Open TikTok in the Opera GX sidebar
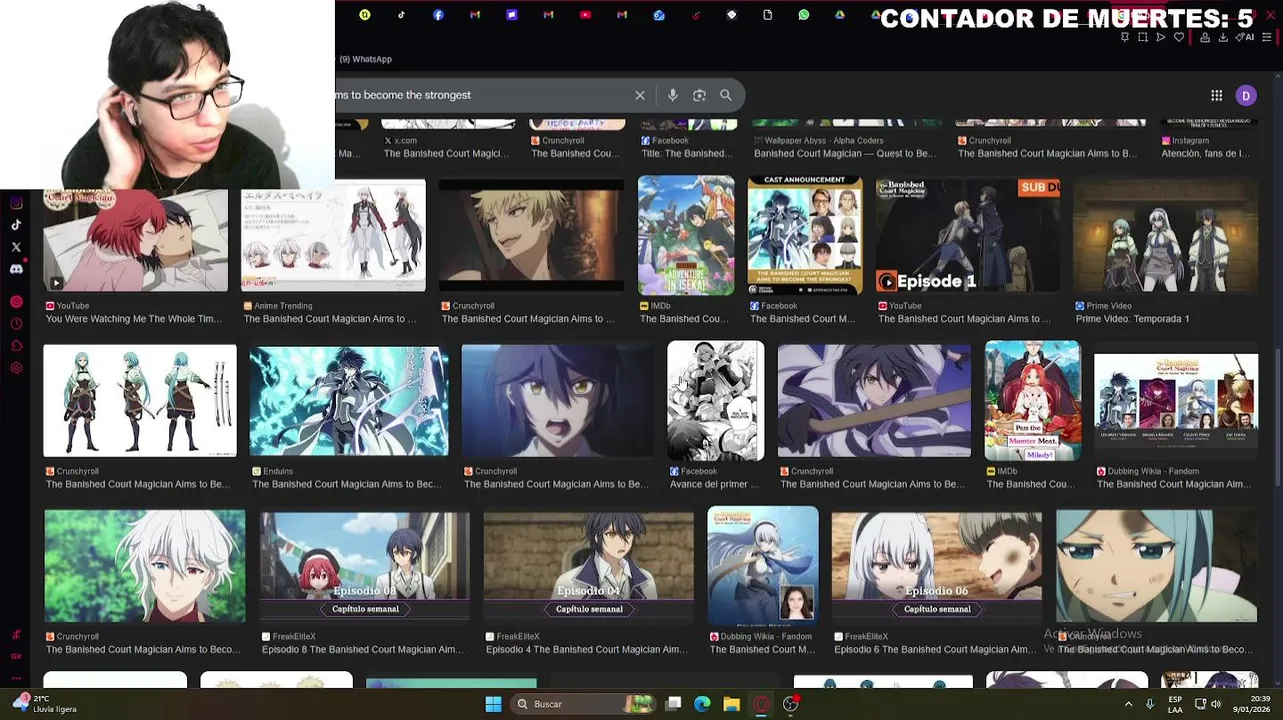The image size is (1283, 720). pyautogui.click(x=16, y=225)
